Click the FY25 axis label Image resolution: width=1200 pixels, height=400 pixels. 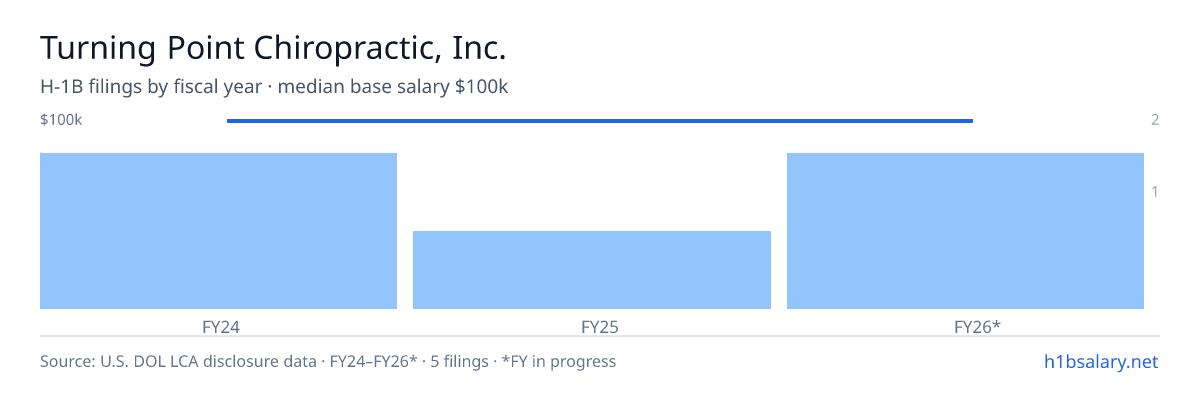point(599,326)
